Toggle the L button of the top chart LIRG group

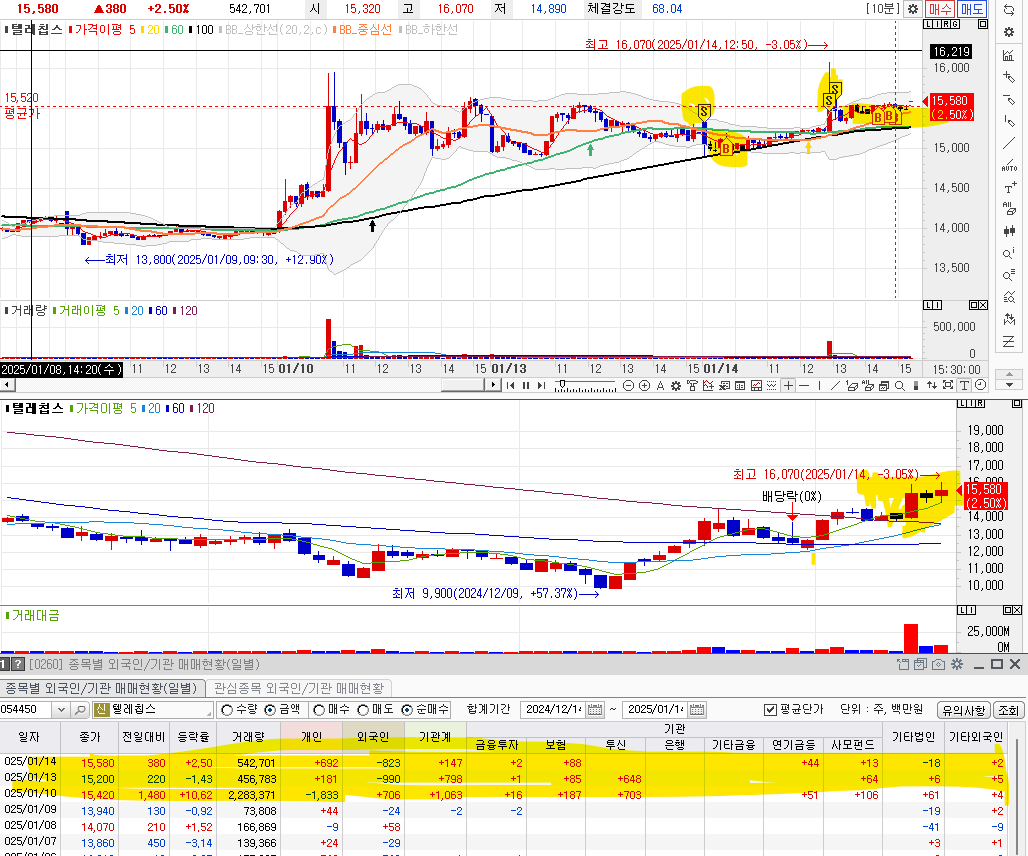click(x=927, y=24)
